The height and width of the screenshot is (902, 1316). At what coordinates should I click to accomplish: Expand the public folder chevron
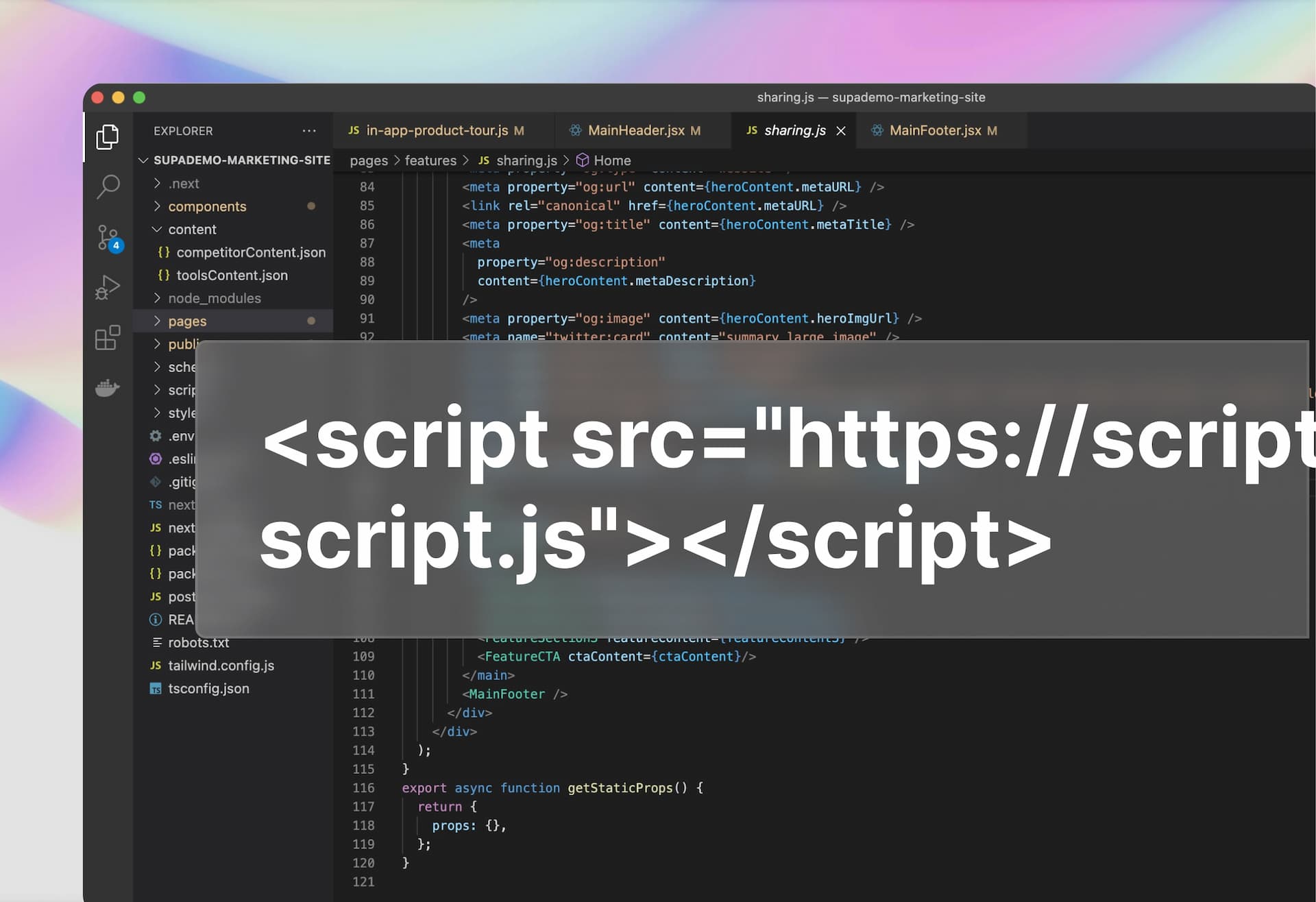157,343
